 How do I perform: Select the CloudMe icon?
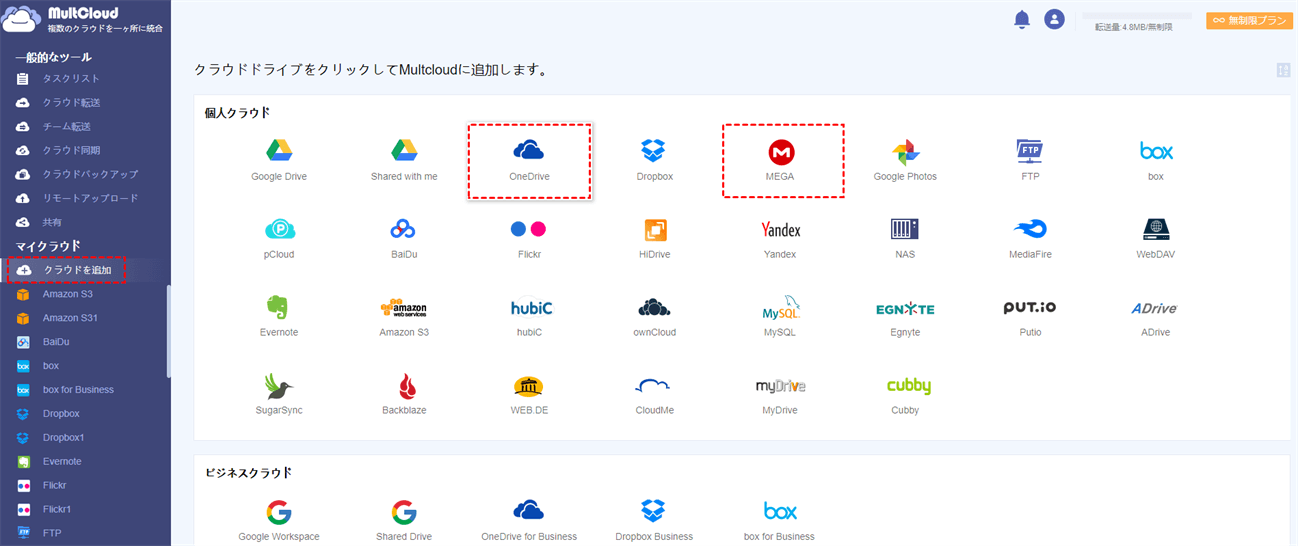654,394
